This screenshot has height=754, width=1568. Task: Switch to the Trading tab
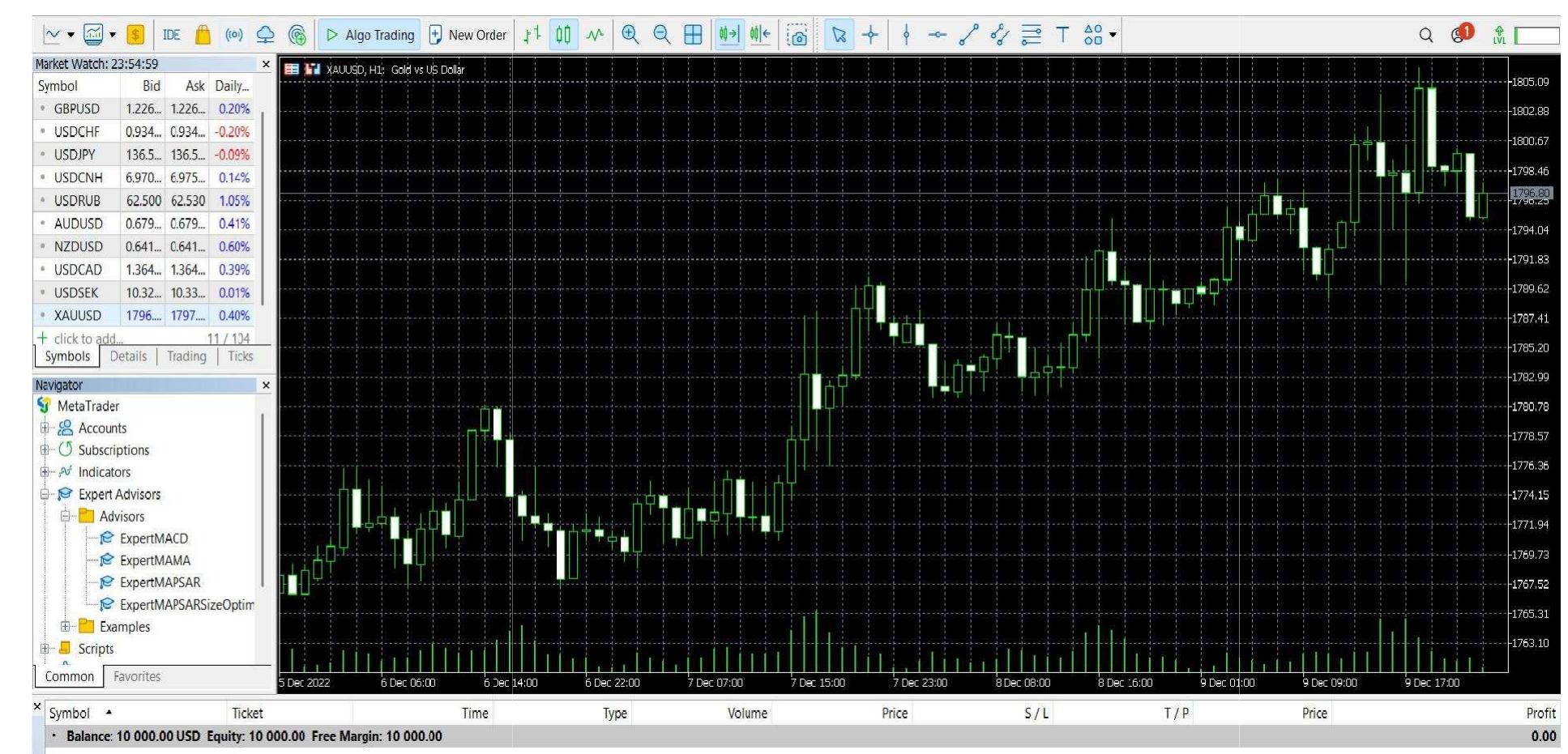coord(186,356)
